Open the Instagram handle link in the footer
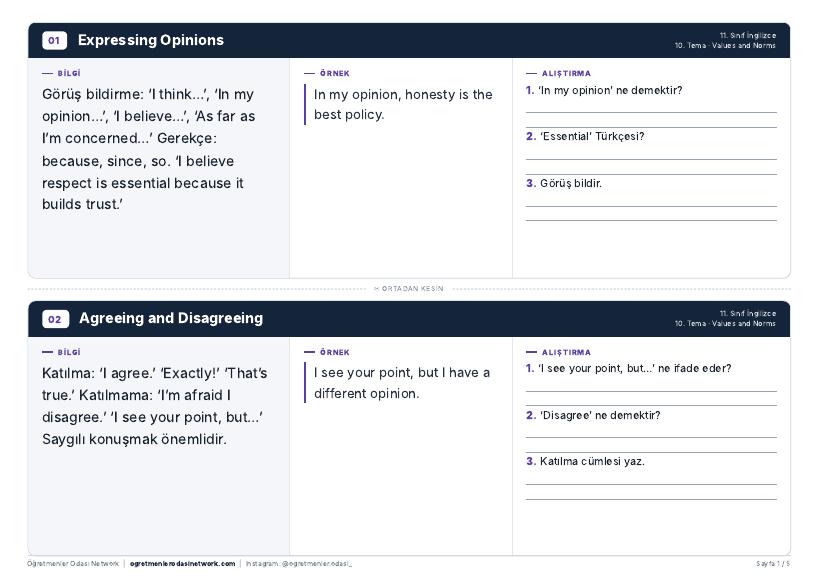 299,564
